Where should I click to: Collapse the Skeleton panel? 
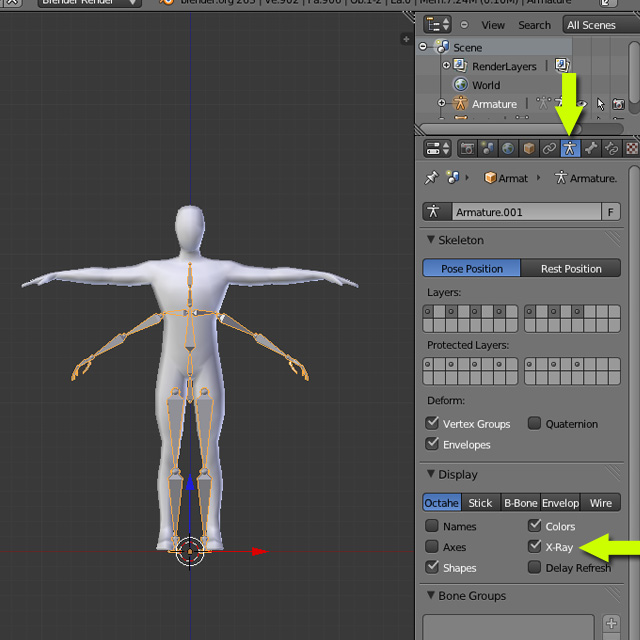coord(430,240)
